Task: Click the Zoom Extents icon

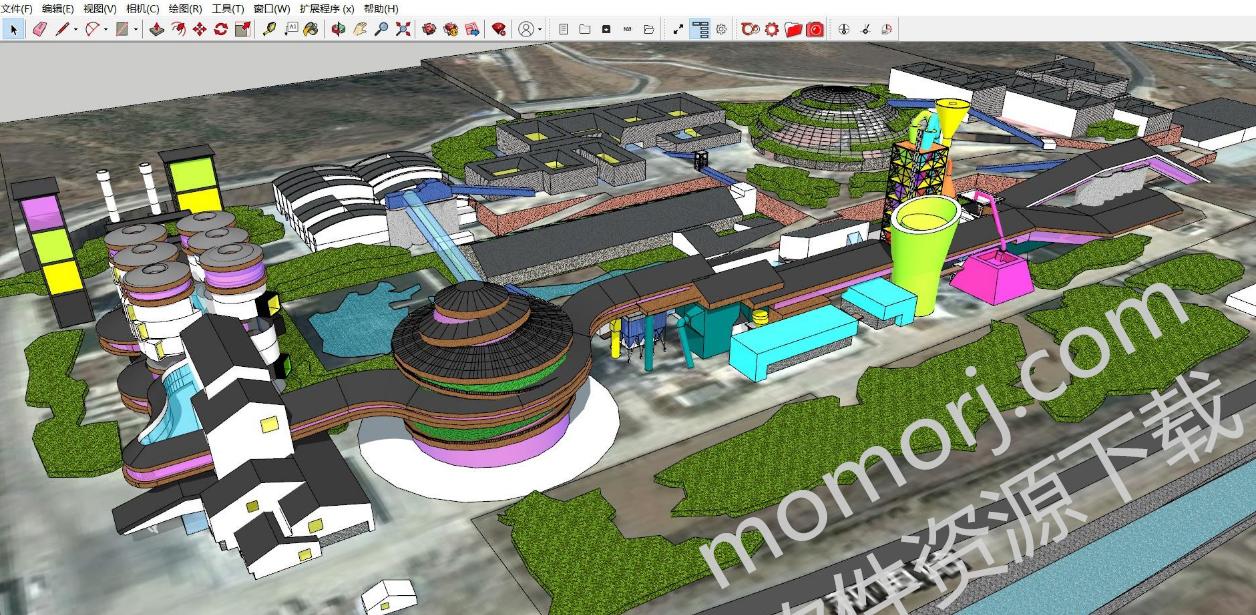Action: [403, 29]
